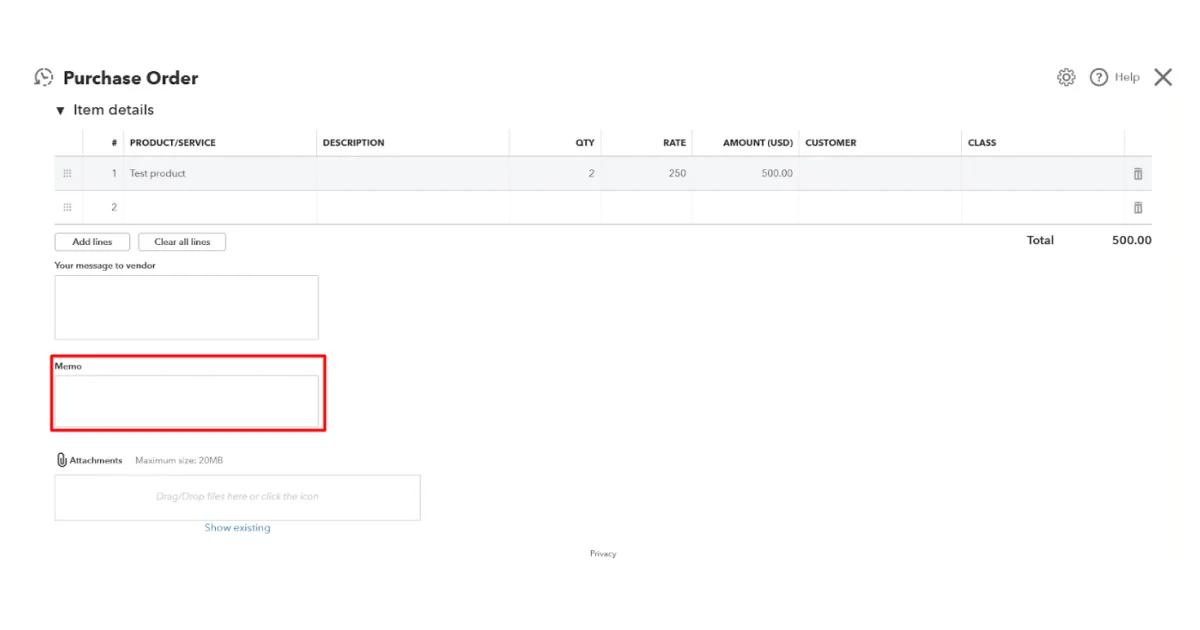Grab the drag handle of row 1
The width and height of the screenshot is (1200, 630).
tap(67, 173)
